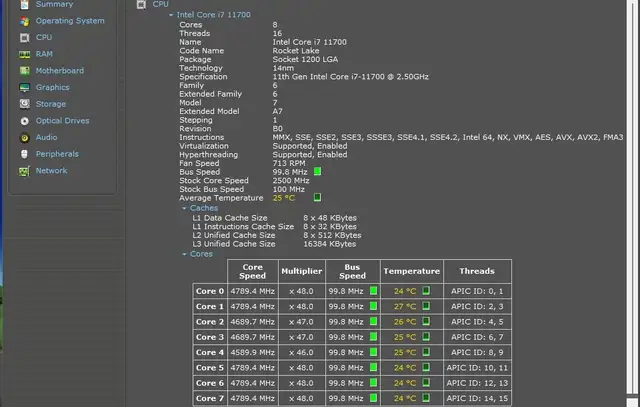Click the green indicator next to Bus Speed 99.8 MHz
This screenshot has height=407, width=640.
tap(317, 171)
